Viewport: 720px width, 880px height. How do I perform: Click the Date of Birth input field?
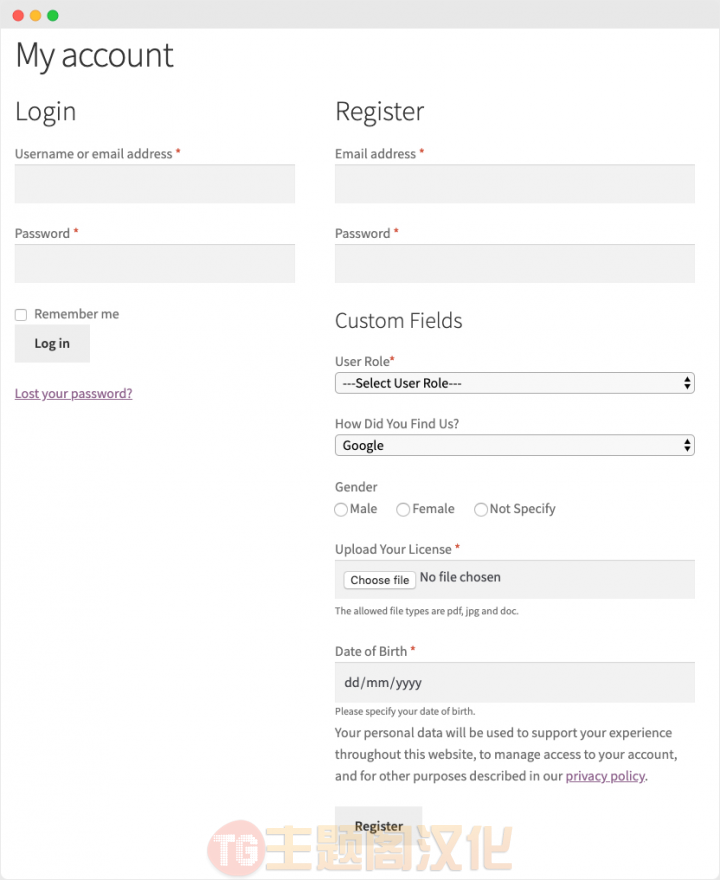point(515,682)
